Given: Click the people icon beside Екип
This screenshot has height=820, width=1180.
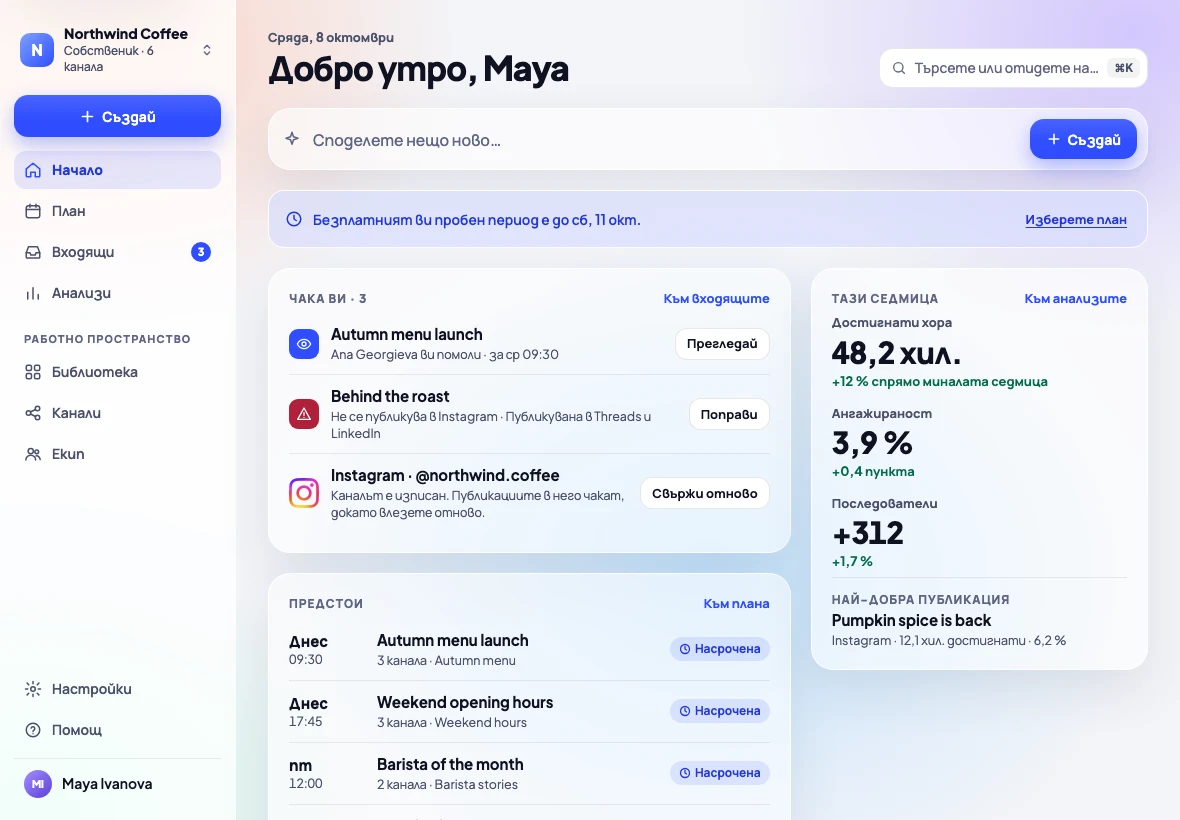Looking at the screenshot, I should pyautogui.click(x=33, y=454).
